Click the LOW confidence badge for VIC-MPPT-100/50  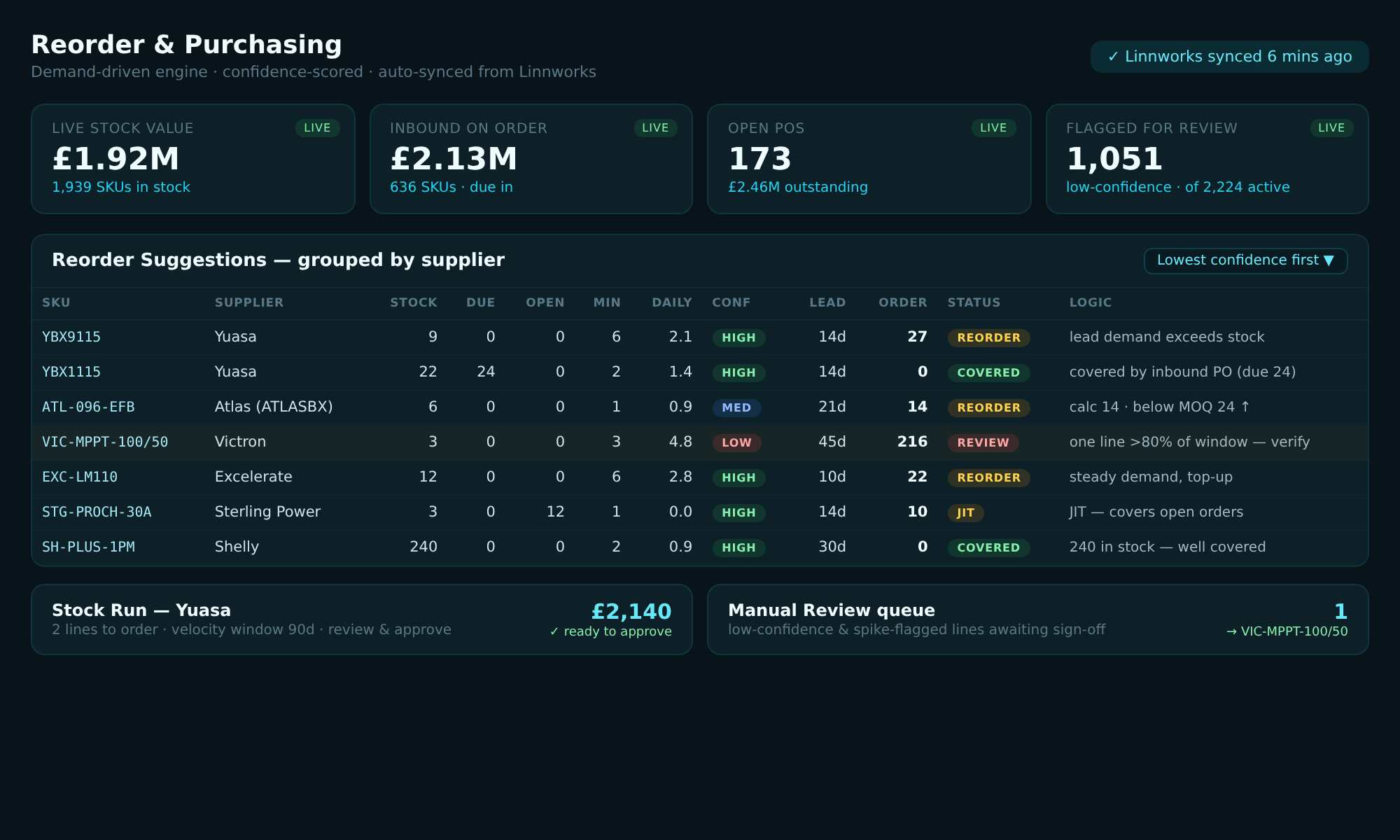pyautogui.click(x=736, y=442)
